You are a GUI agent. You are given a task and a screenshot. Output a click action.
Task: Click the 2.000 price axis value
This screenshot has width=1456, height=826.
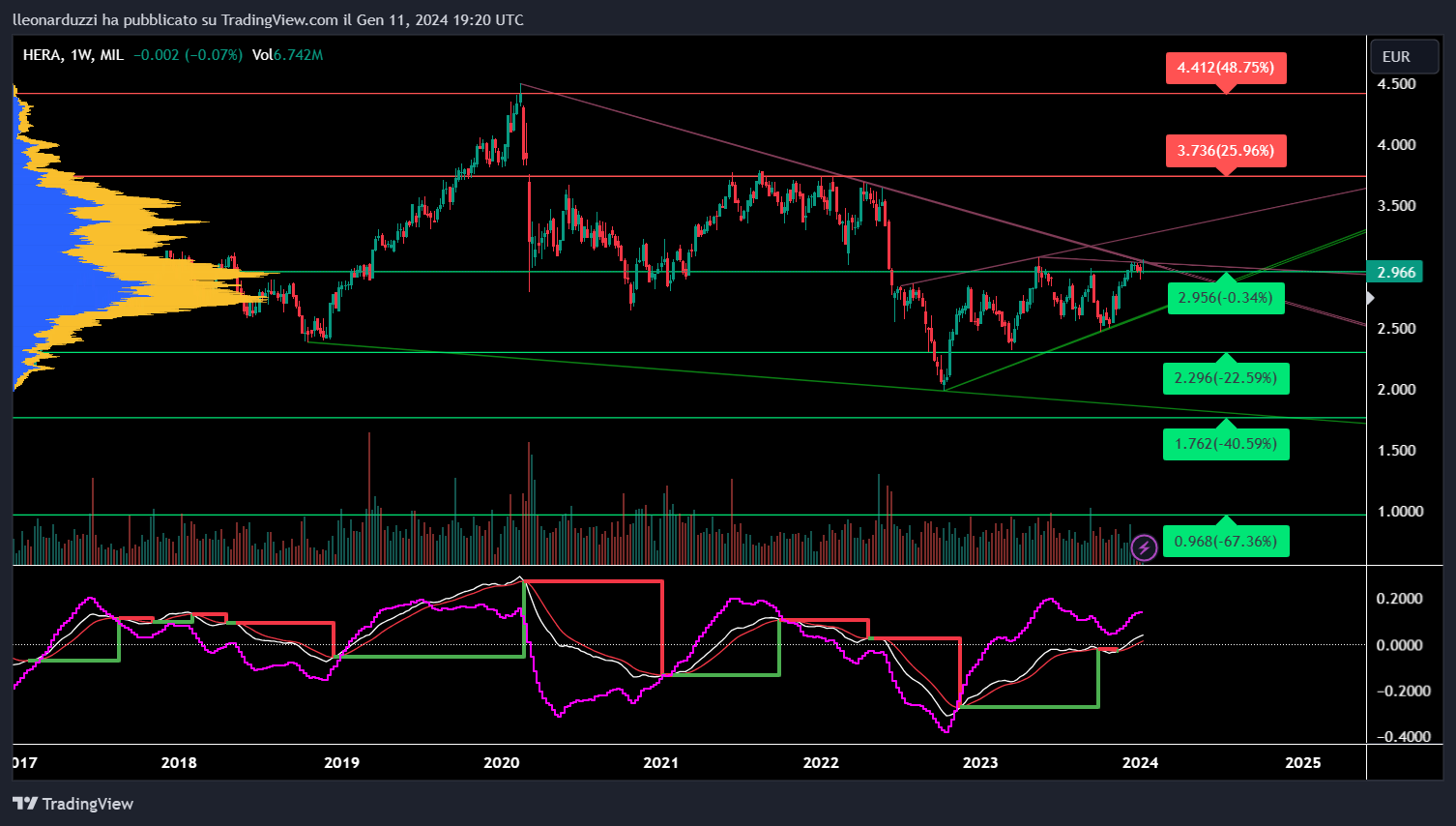pos(1396,390)
